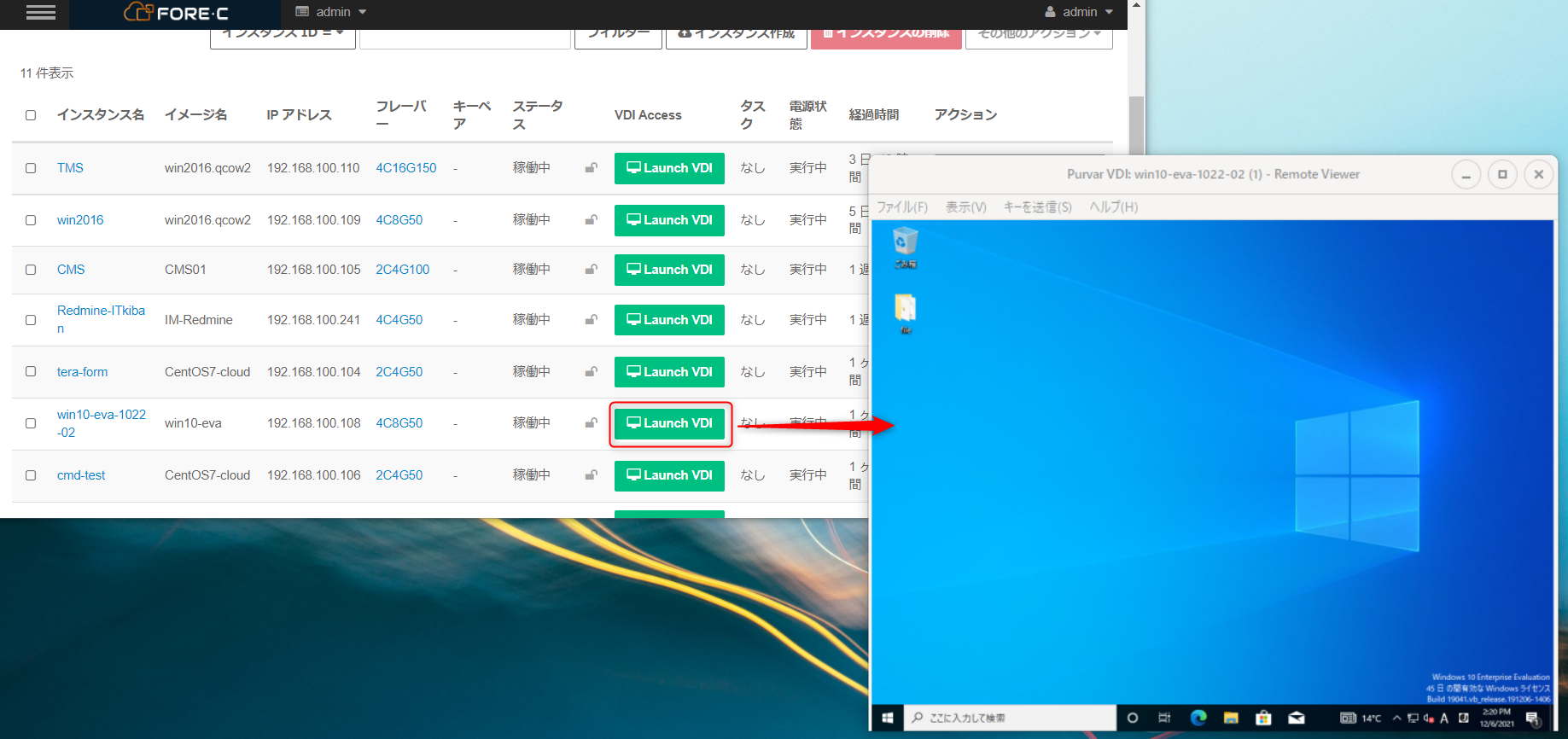Screen dimensions: 1568x739
Task: Open the Windows Start menu in Remote Viewer
Action: (887, 718)
